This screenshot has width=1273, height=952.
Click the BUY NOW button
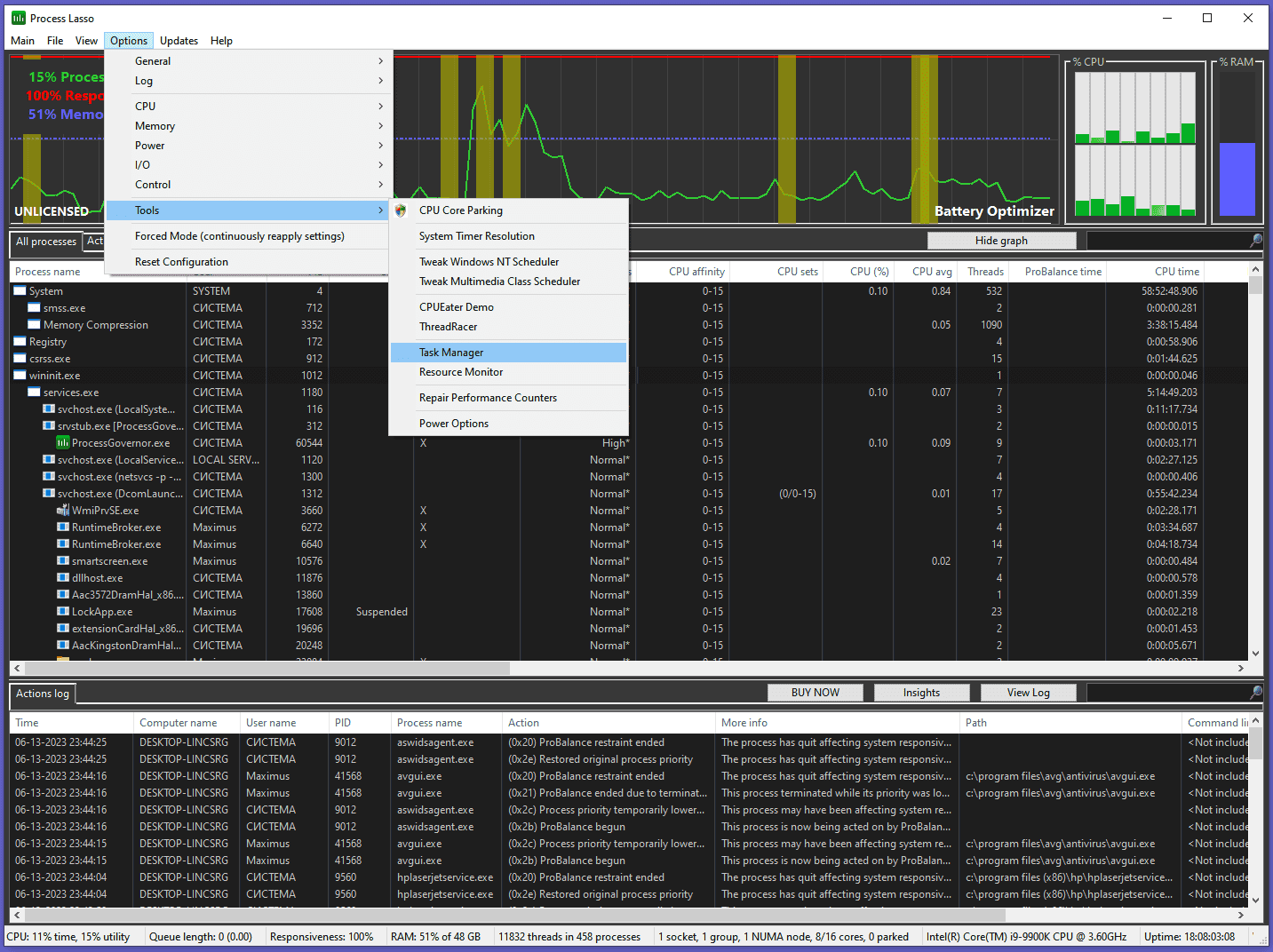[815, 693]
